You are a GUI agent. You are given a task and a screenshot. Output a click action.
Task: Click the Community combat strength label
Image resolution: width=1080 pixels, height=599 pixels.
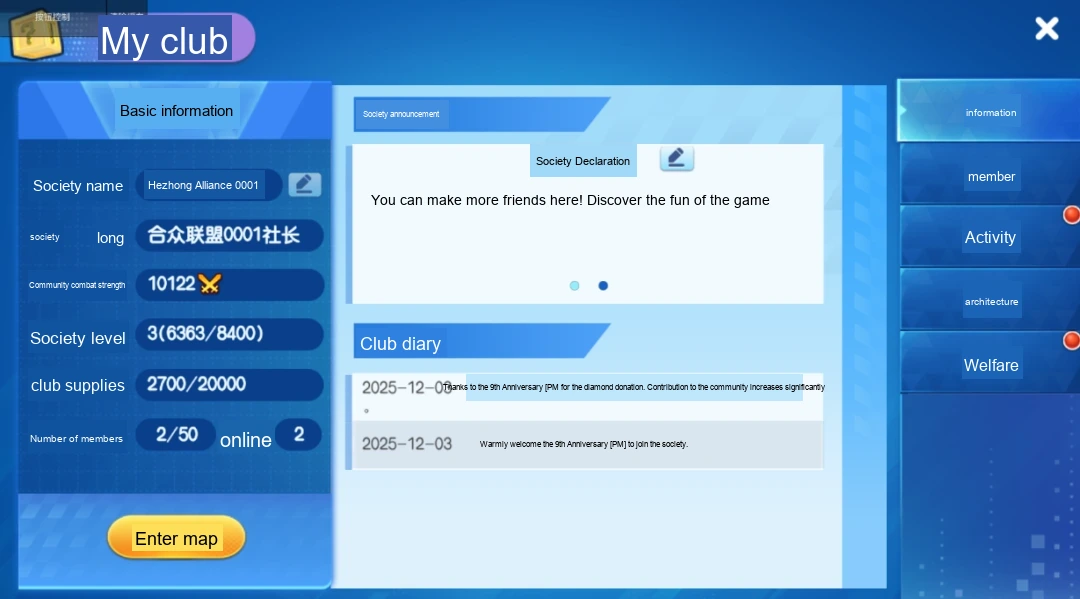click(x=77, y=285)
